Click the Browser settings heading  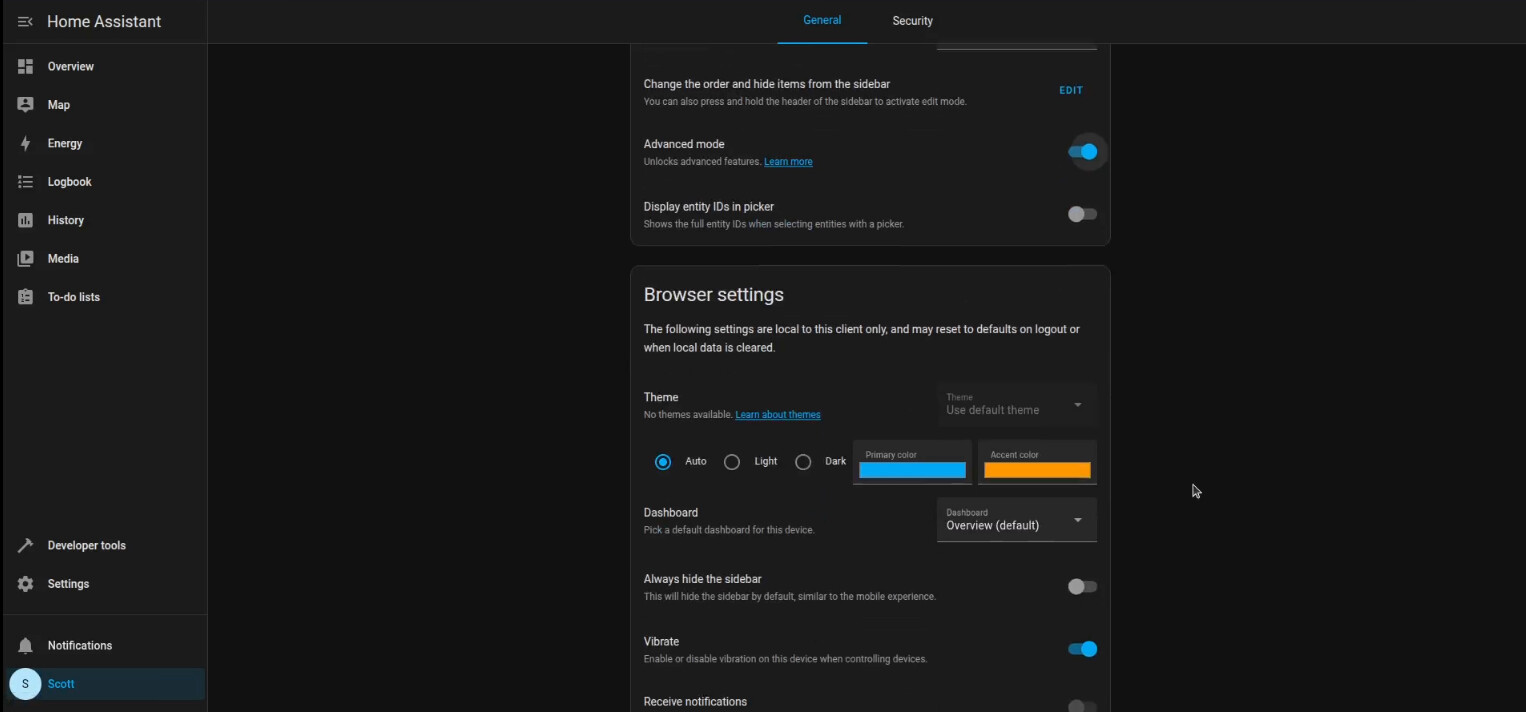tap(714, 295)
